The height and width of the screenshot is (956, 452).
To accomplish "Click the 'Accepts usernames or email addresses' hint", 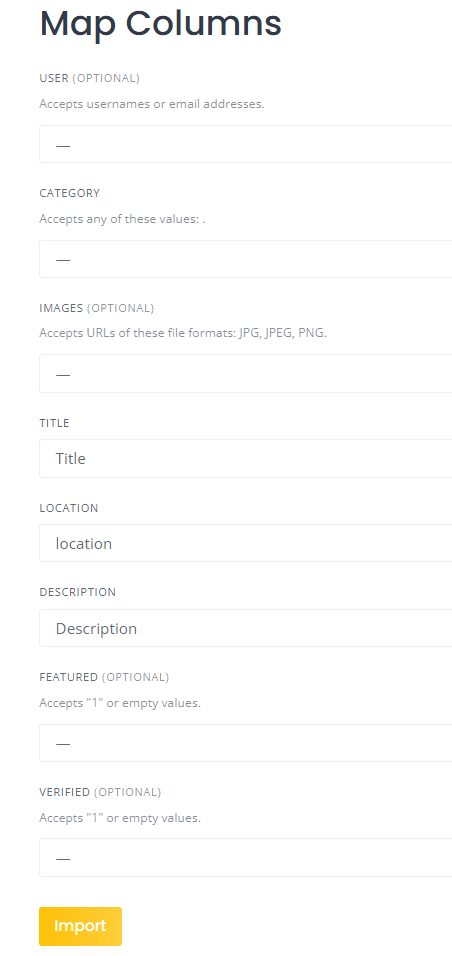I will tap(152, 104).
